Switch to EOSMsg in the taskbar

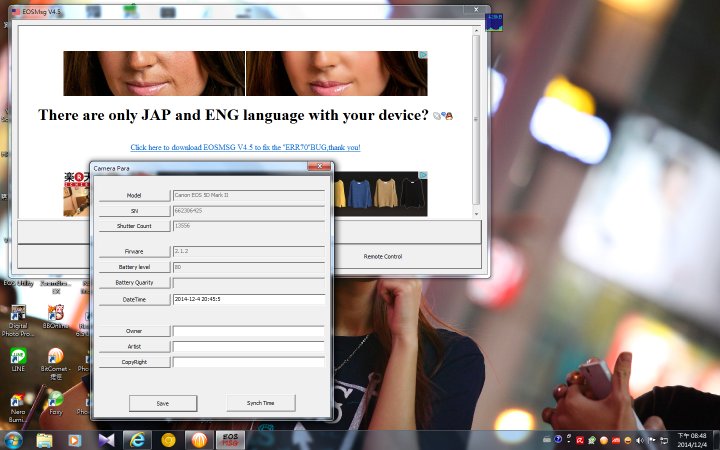coord(230,440)
